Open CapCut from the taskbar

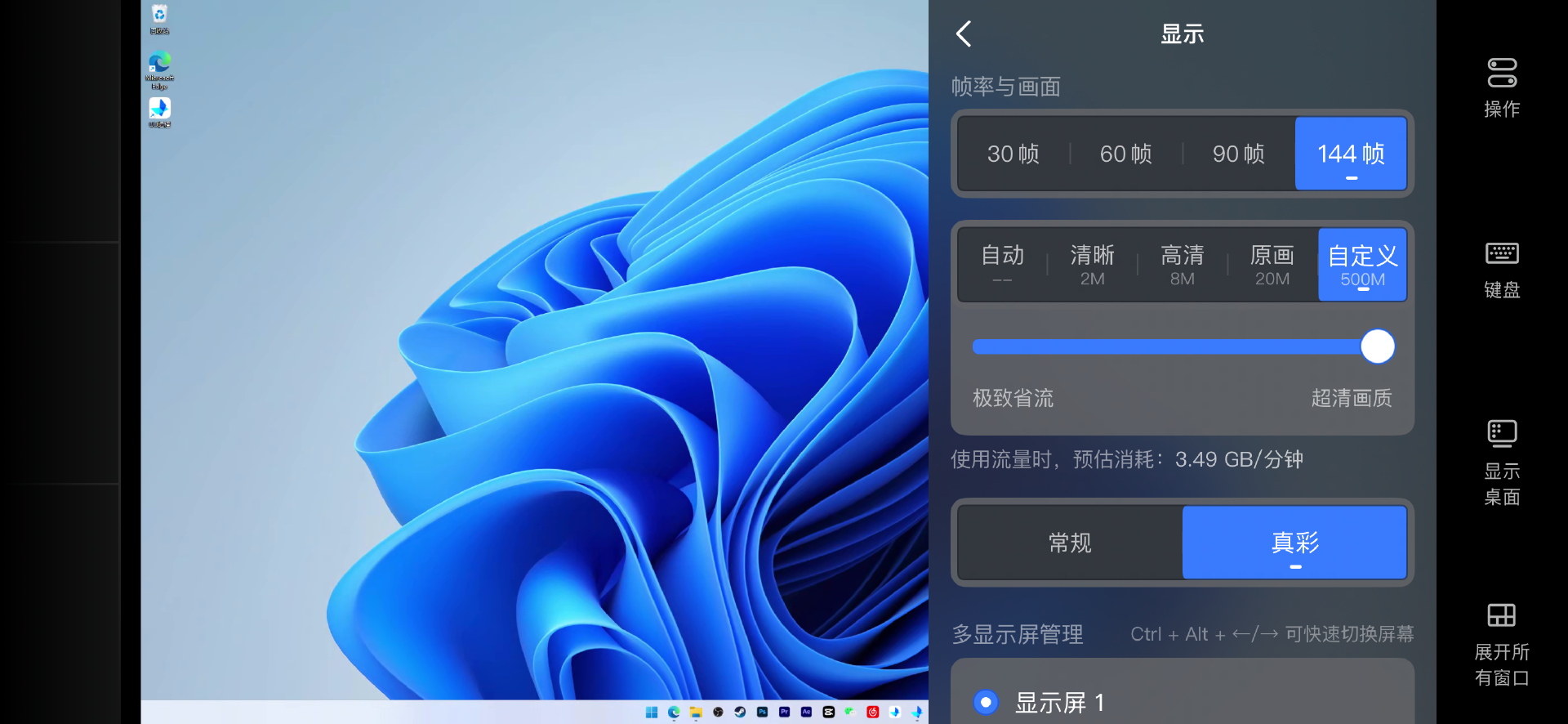point(828,712)
